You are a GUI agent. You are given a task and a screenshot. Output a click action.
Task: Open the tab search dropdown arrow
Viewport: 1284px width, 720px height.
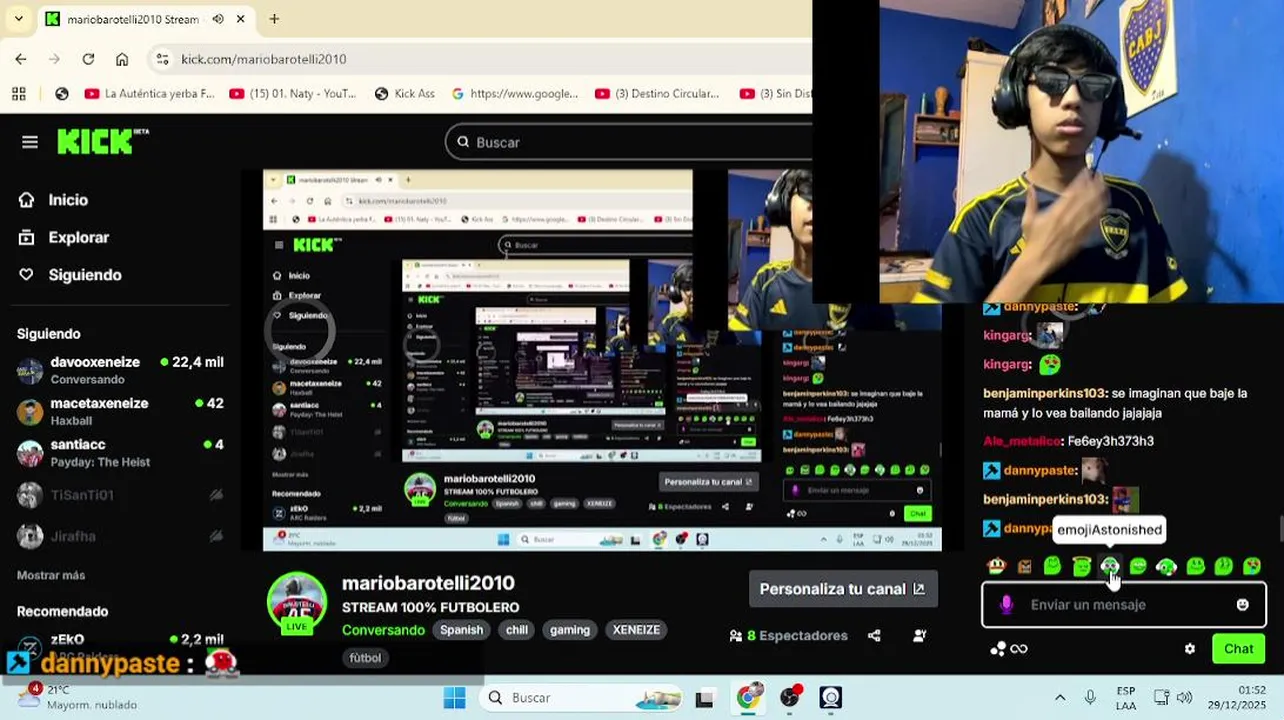(18, 19)
